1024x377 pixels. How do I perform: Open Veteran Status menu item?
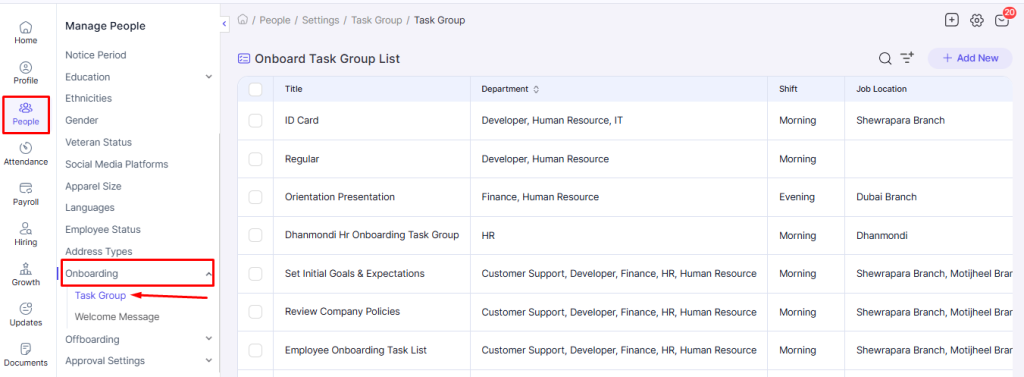point(99,142)
